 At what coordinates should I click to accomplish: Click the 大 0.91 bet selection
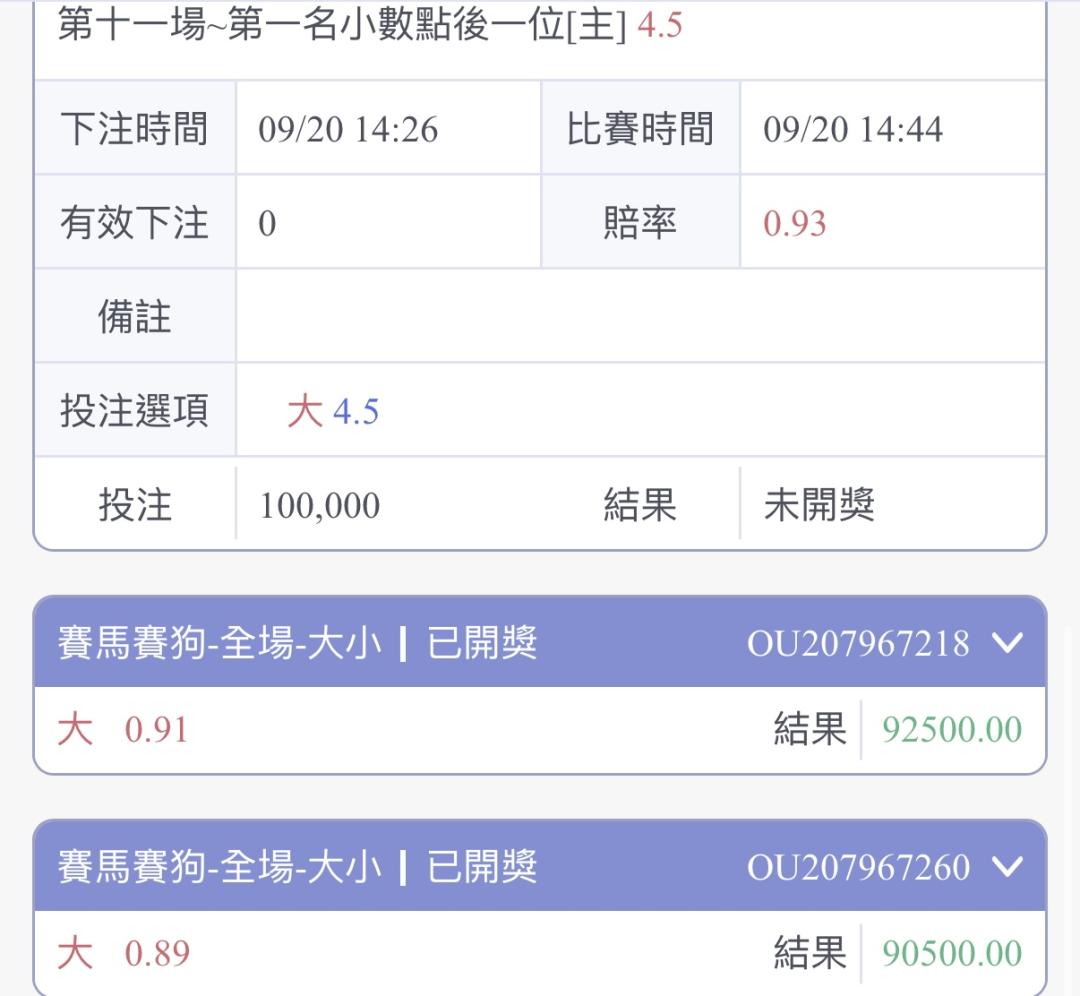tap(123, 729)
